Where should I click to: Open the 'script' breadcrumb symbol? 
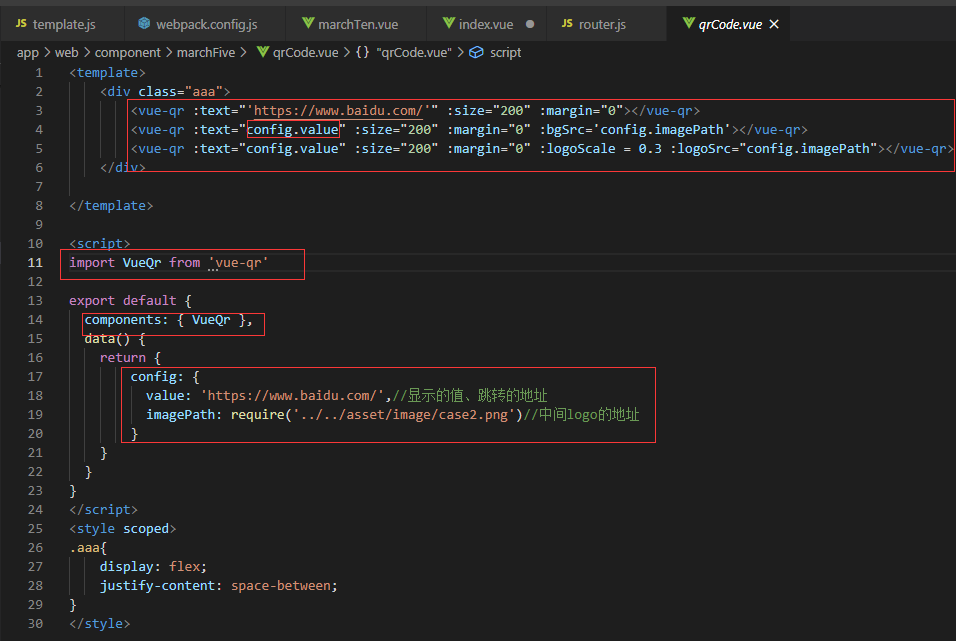(505, 53)
